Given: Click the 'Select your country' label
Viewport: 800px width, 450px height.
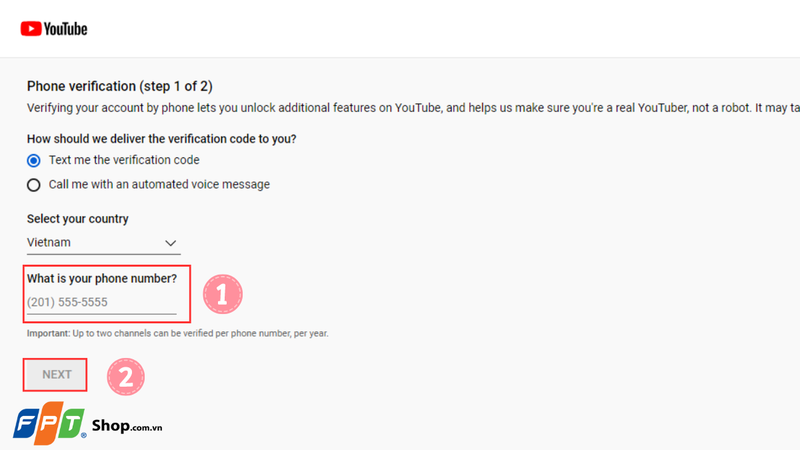Looking at the screenshot, I should [x=77, y=219].
